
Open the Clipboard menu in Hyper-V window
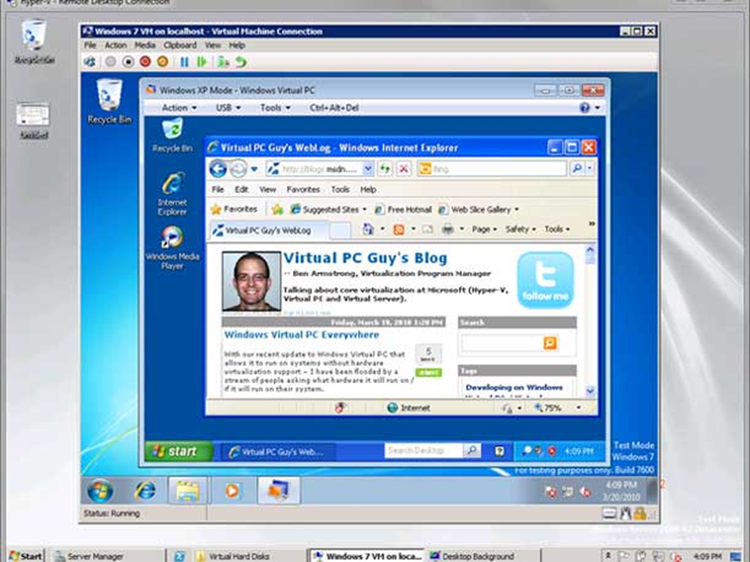(180, 45)
